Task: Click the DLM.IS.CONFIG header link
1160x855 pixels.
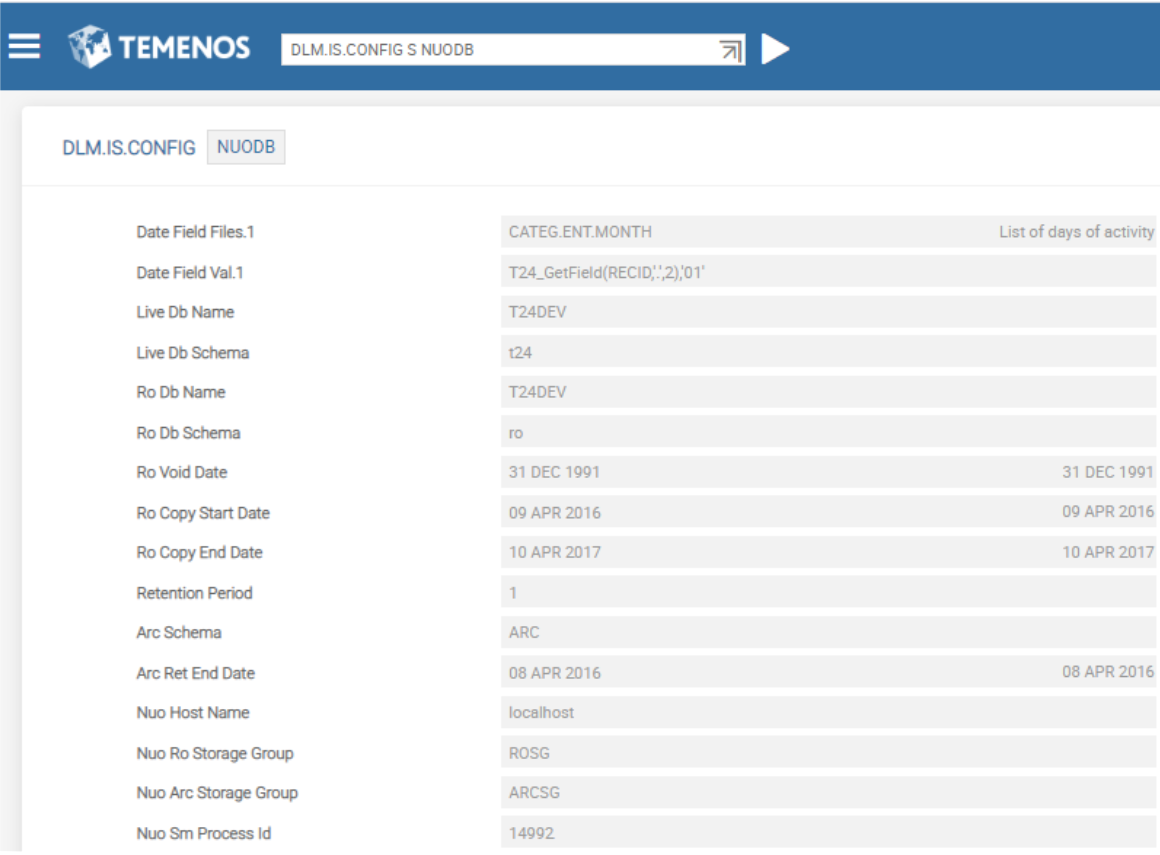Action: pos(129,148)
